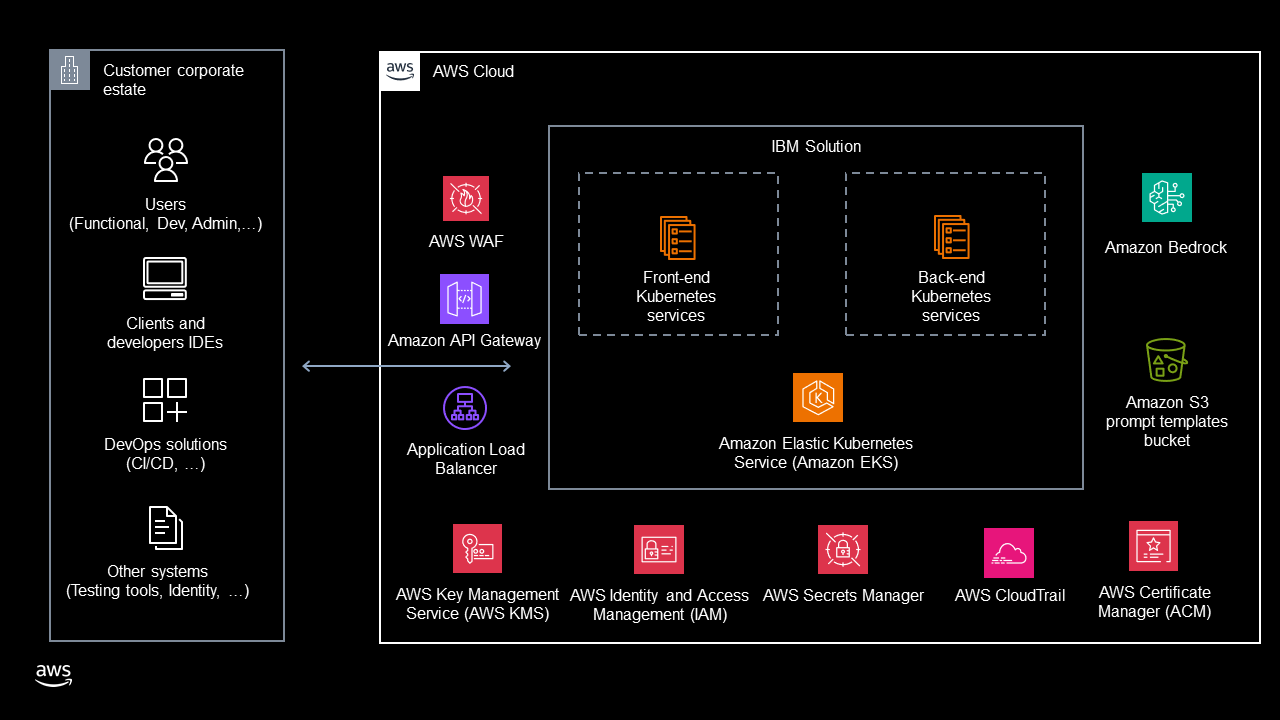
Task: Click the IAM service icon
Action: [659, 549]
